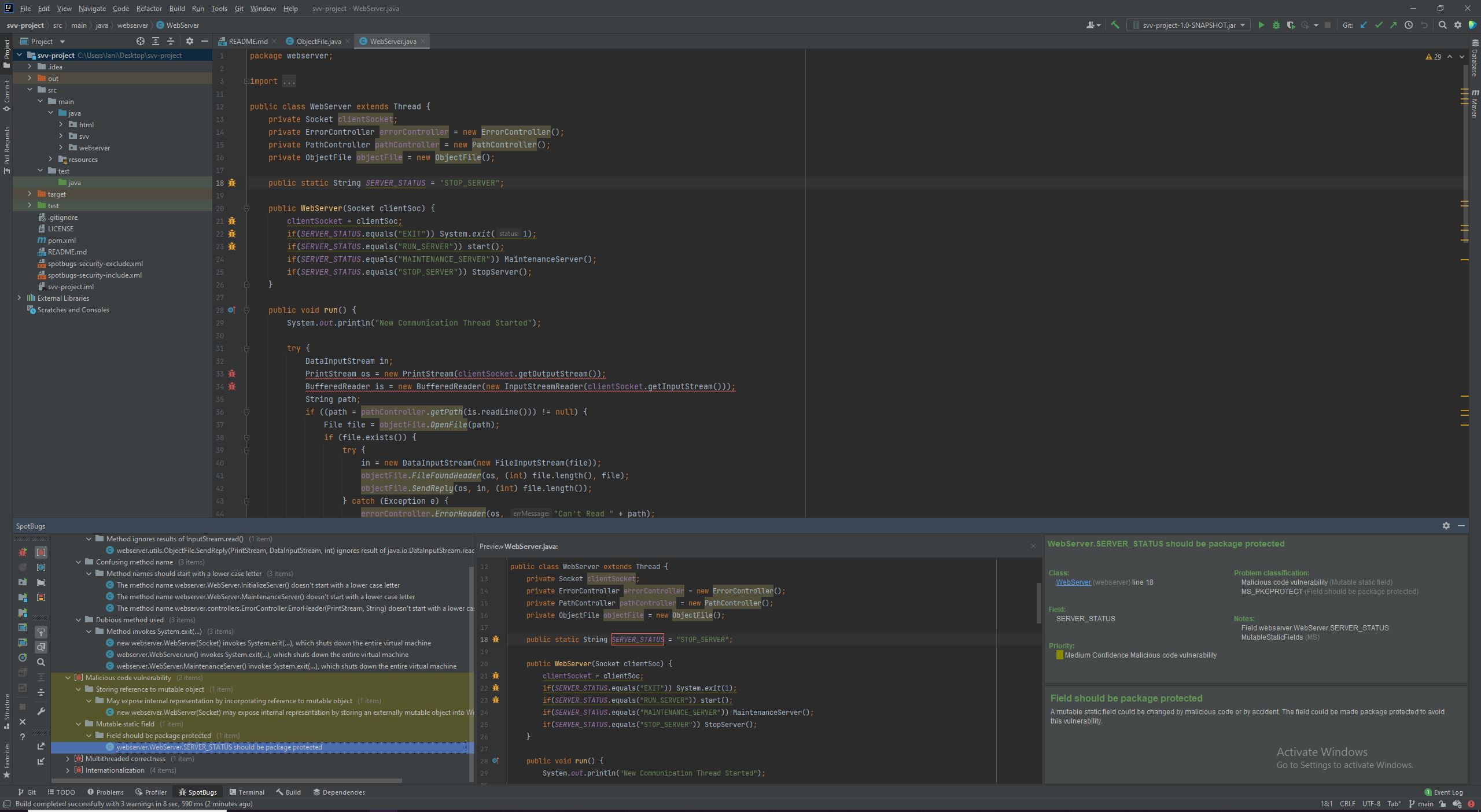Open SpotBugs panel settings with its gear icon
The image size is (1481, 812).
(1446, 526)
